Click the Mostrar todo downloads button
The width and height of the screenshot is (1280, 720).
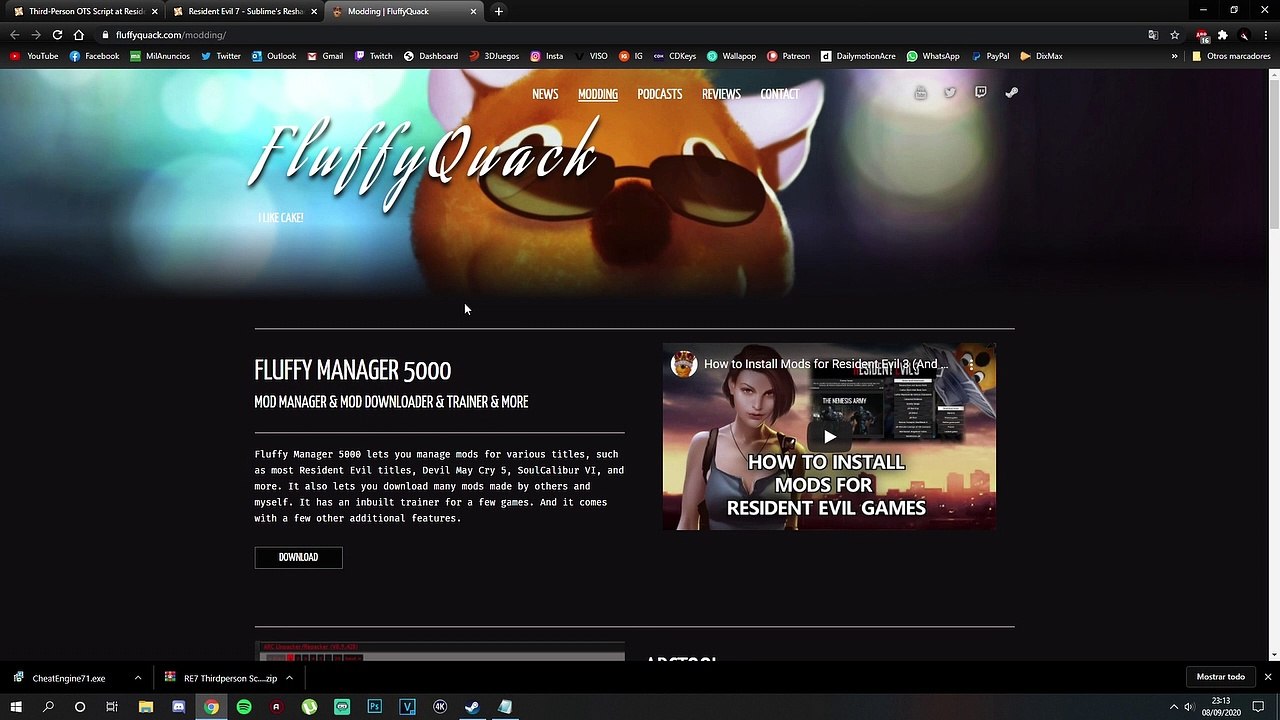(1221, 677)
